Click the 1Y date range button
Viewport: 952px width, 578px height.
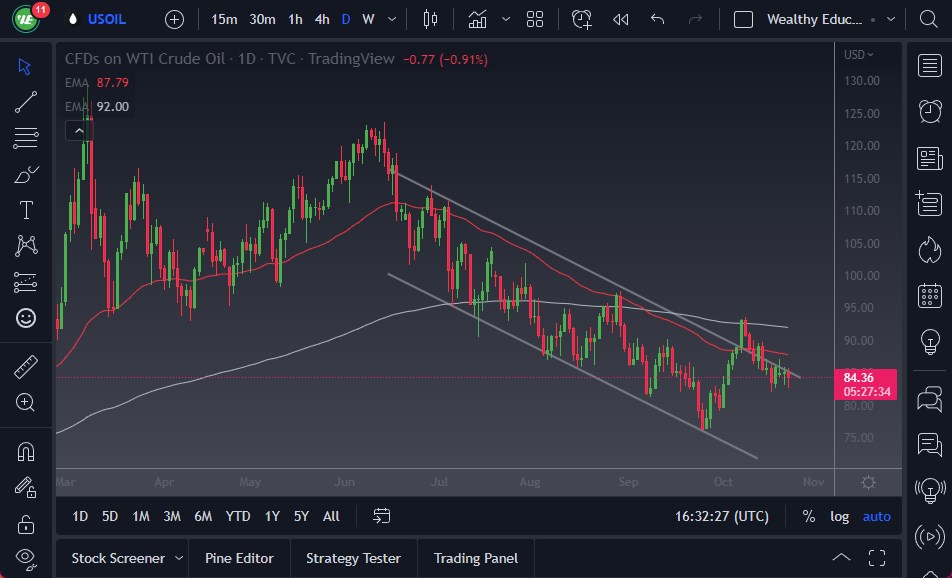pos(271,516)
